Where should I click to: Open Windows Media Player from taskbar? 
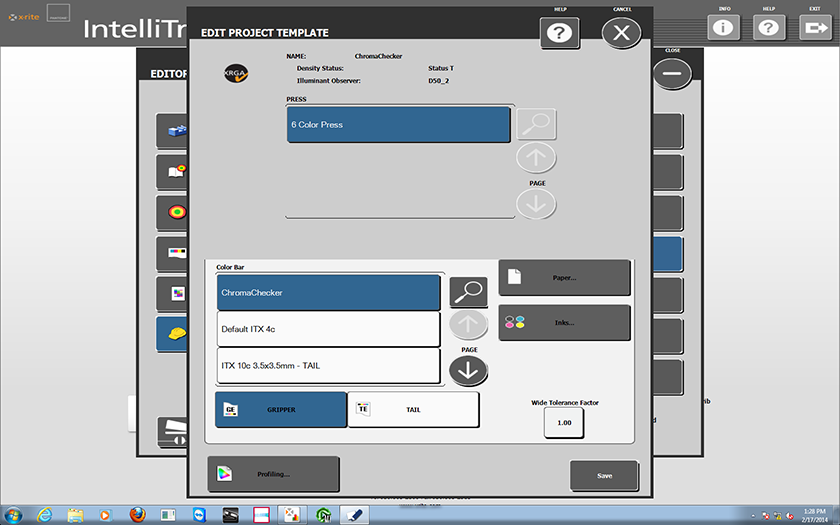(x=106, y=515)
